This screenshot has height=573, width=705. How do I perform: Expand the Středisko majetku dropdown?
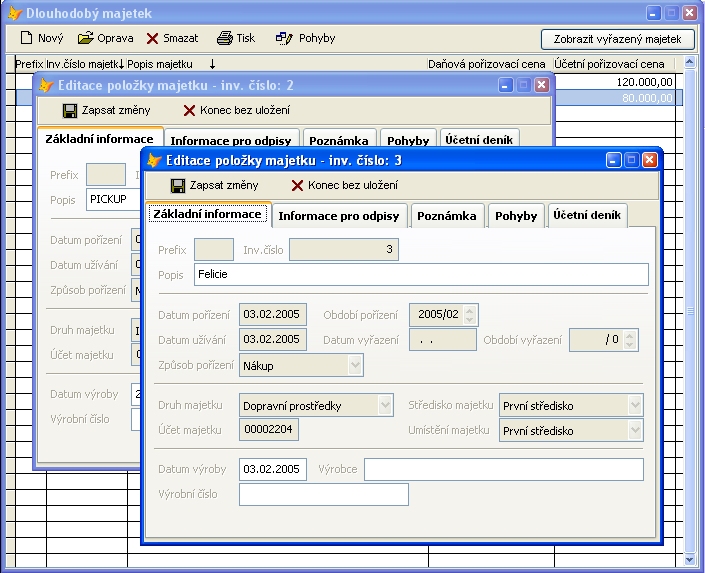pyautogui.click(x=634, y=405)
